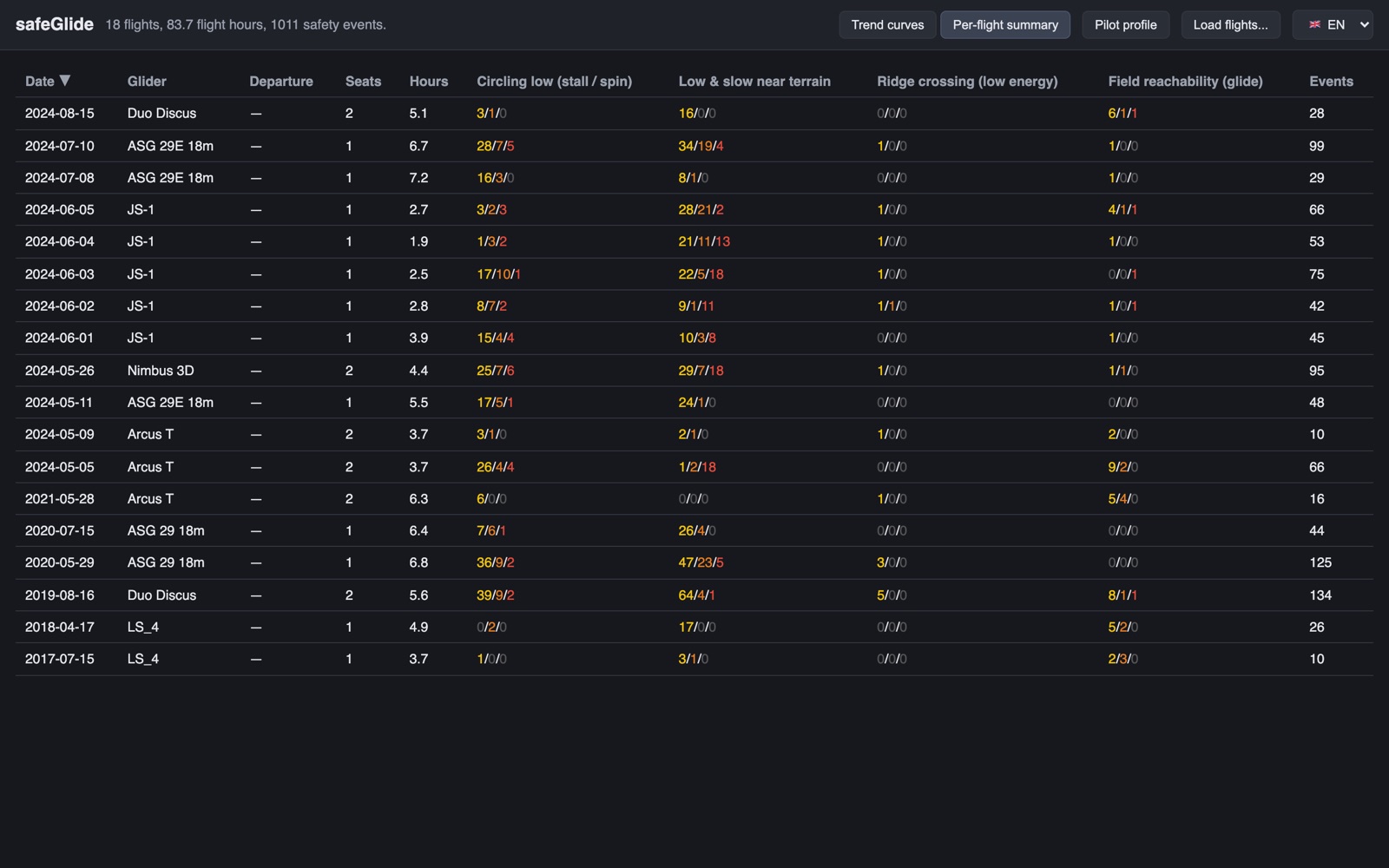This screenshot has width=1389, height=868.
Task: Sort by Events column header
Action: (1331, 81)
